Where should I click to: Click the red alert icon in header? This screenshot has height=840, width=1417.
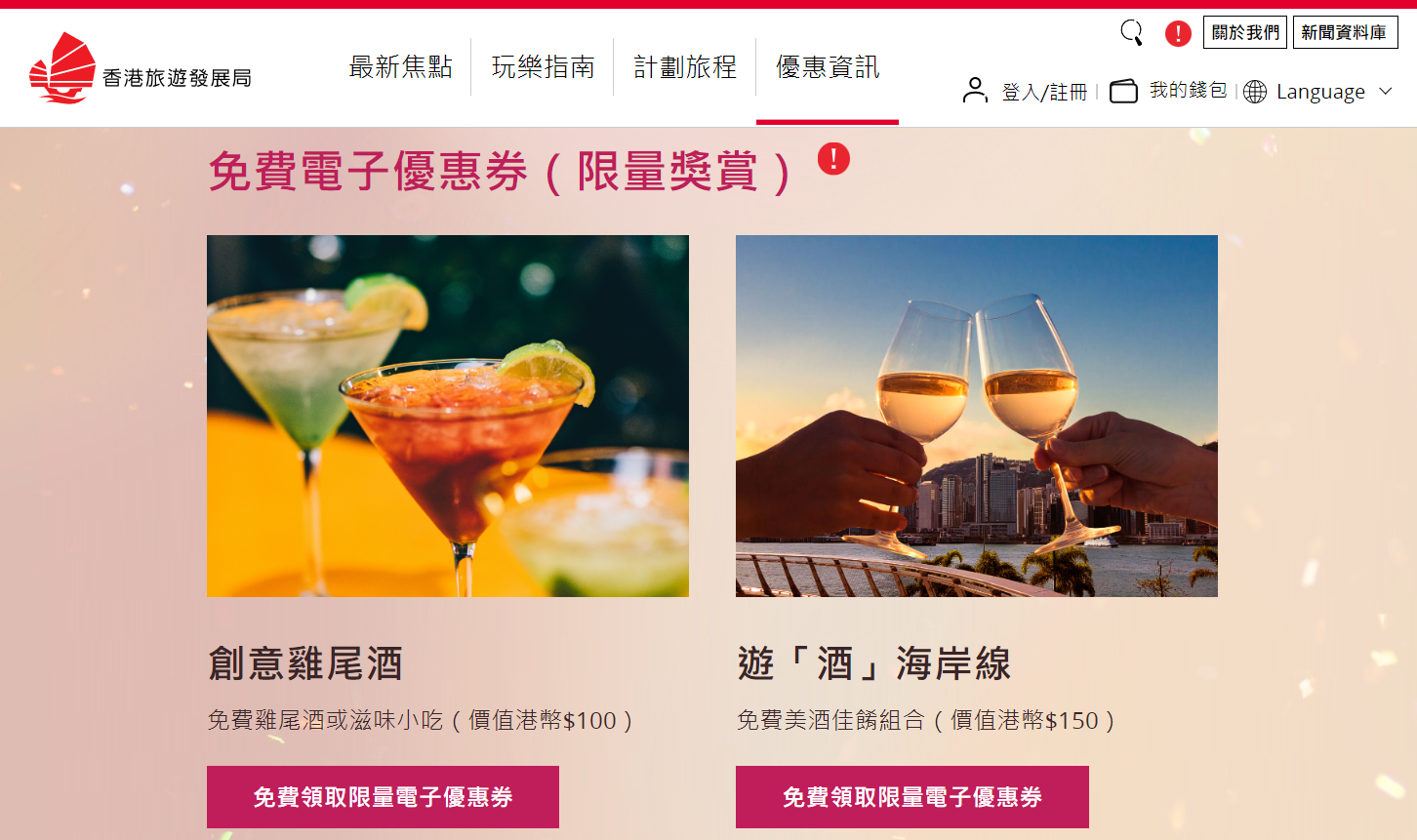pyautogui.click(x=1178, y=34)
